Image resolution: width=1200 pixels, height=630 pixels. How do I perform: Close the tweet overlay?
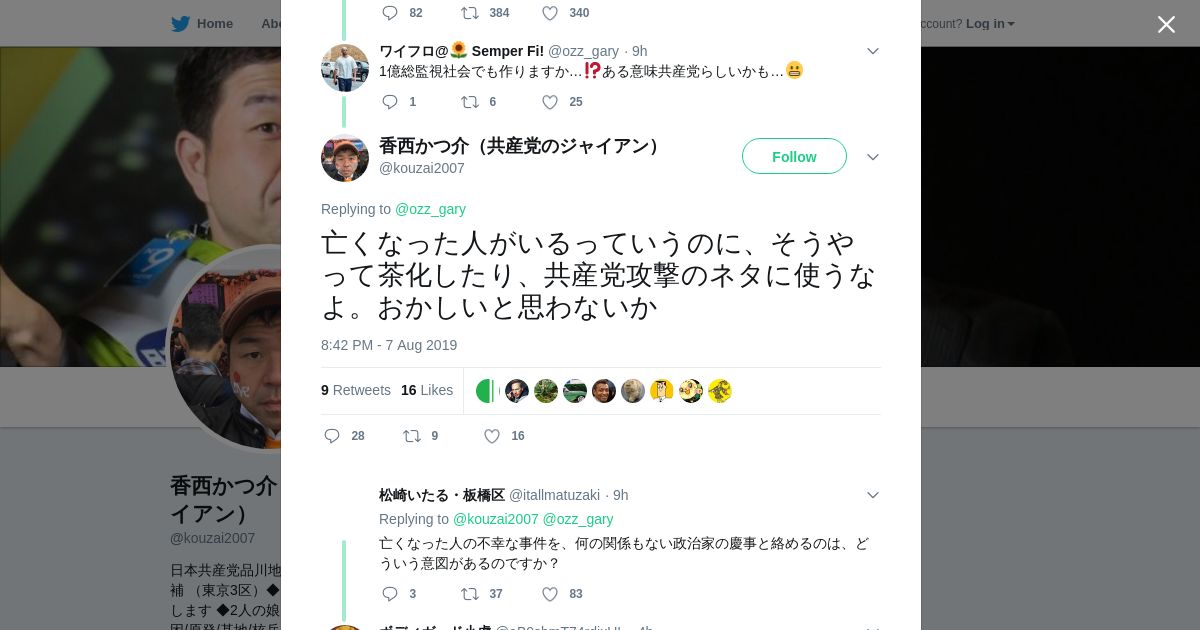tap(1166, 24)
